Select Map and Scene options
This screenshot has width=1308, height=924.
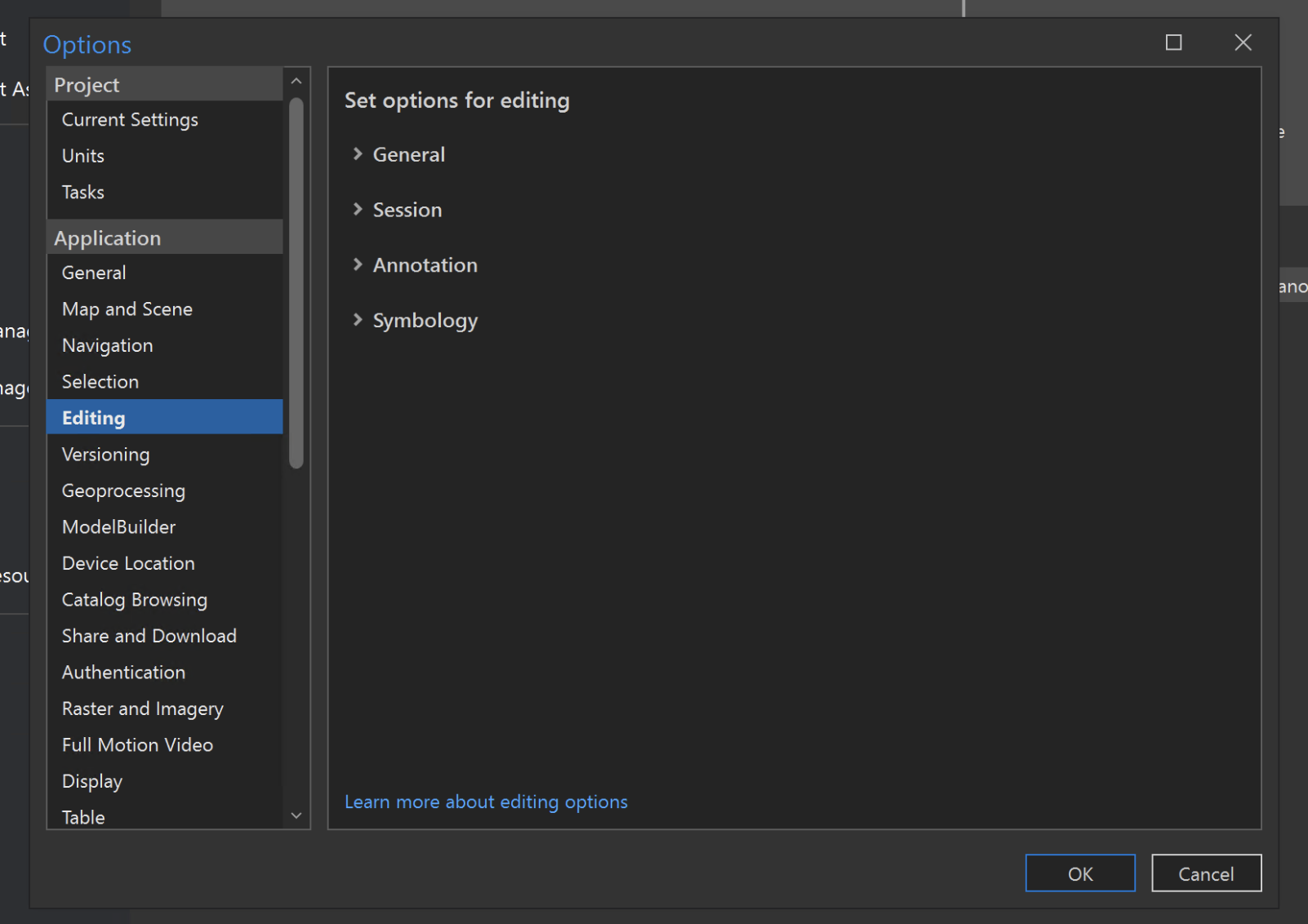127,309
